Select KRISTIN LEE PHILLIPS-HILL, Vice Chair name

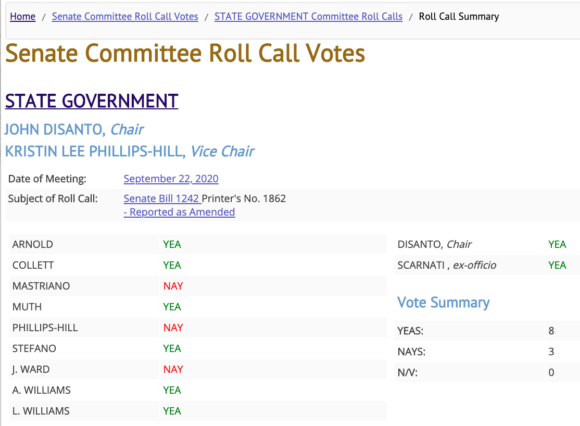coord(129,151)
